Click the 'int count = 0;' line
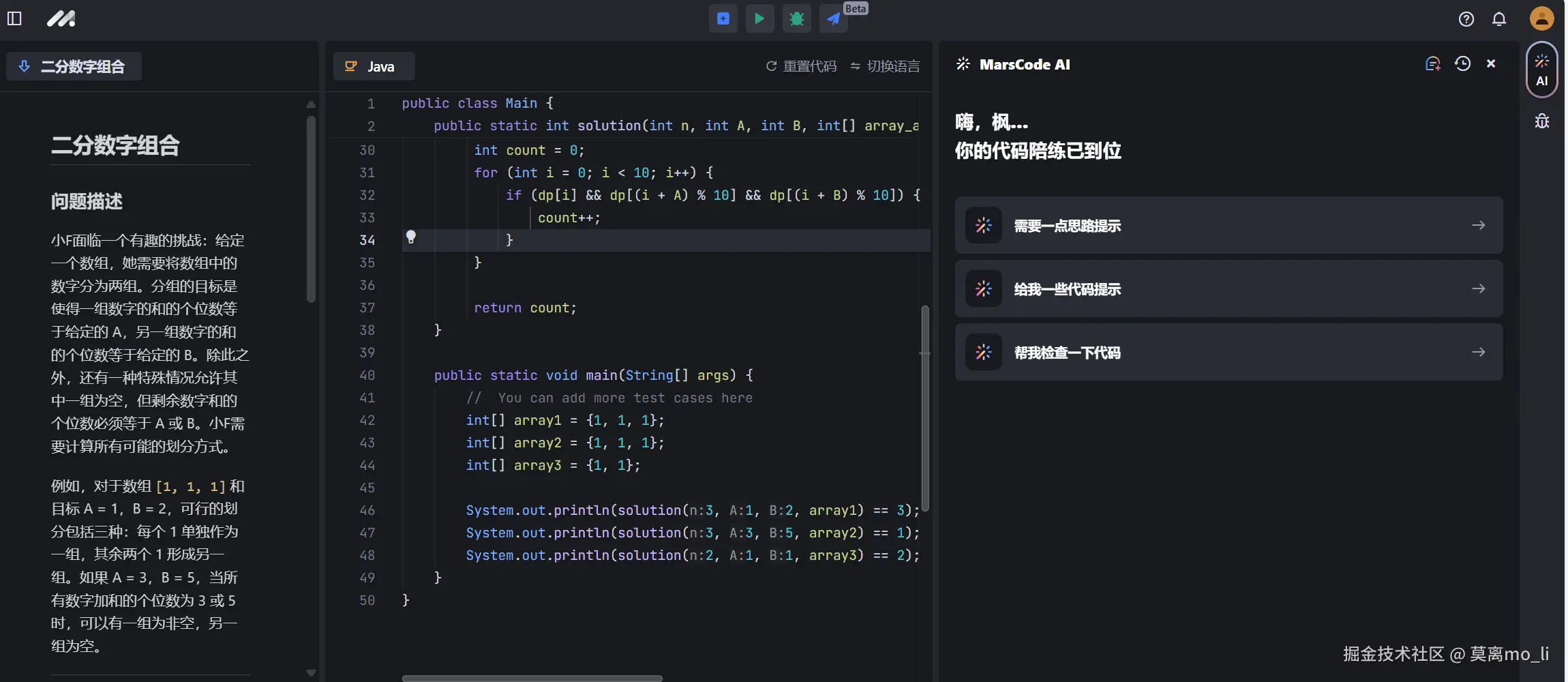 click(x=529, y=150)
